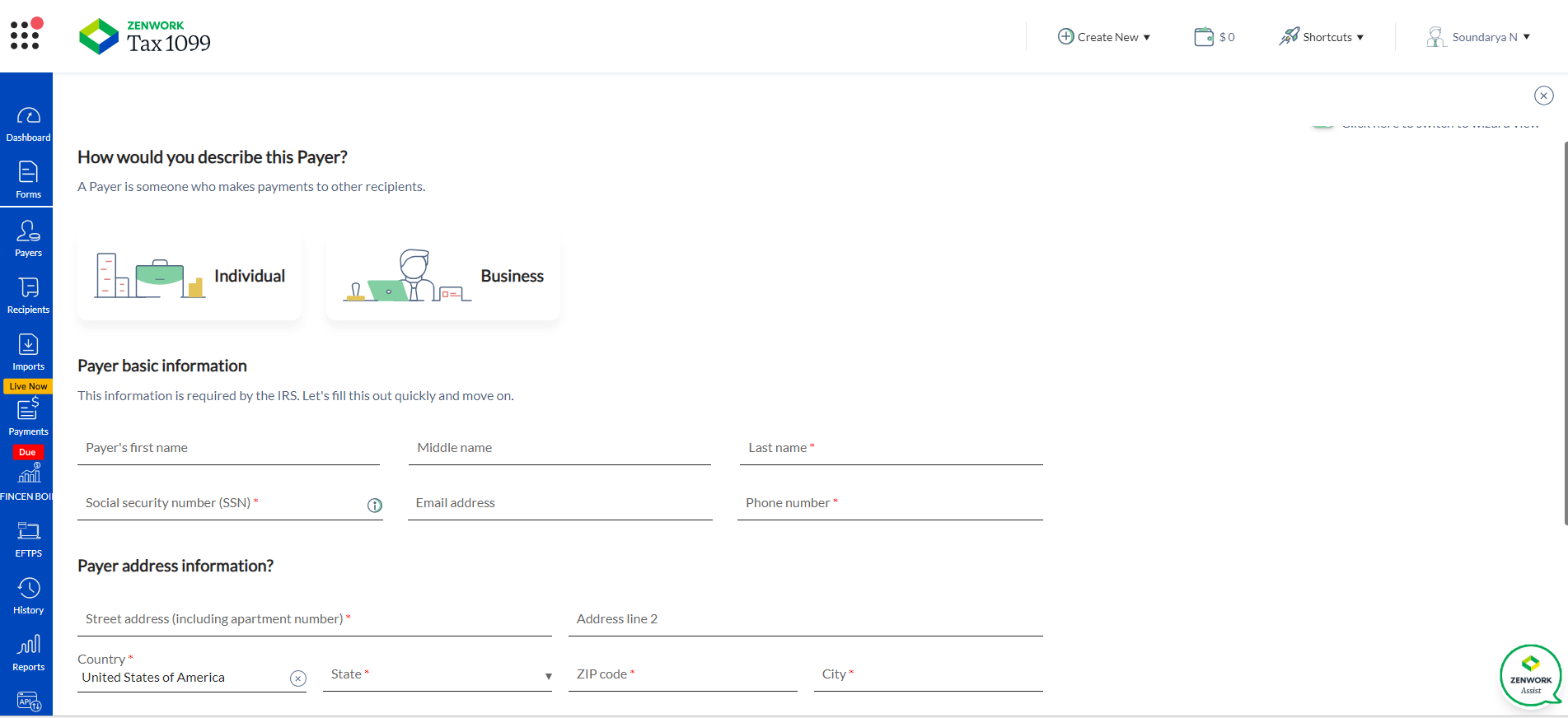The width and height of the screenshot is (1568, 718).
Task: Open the API sidebar icon
Action: [28, 702]
